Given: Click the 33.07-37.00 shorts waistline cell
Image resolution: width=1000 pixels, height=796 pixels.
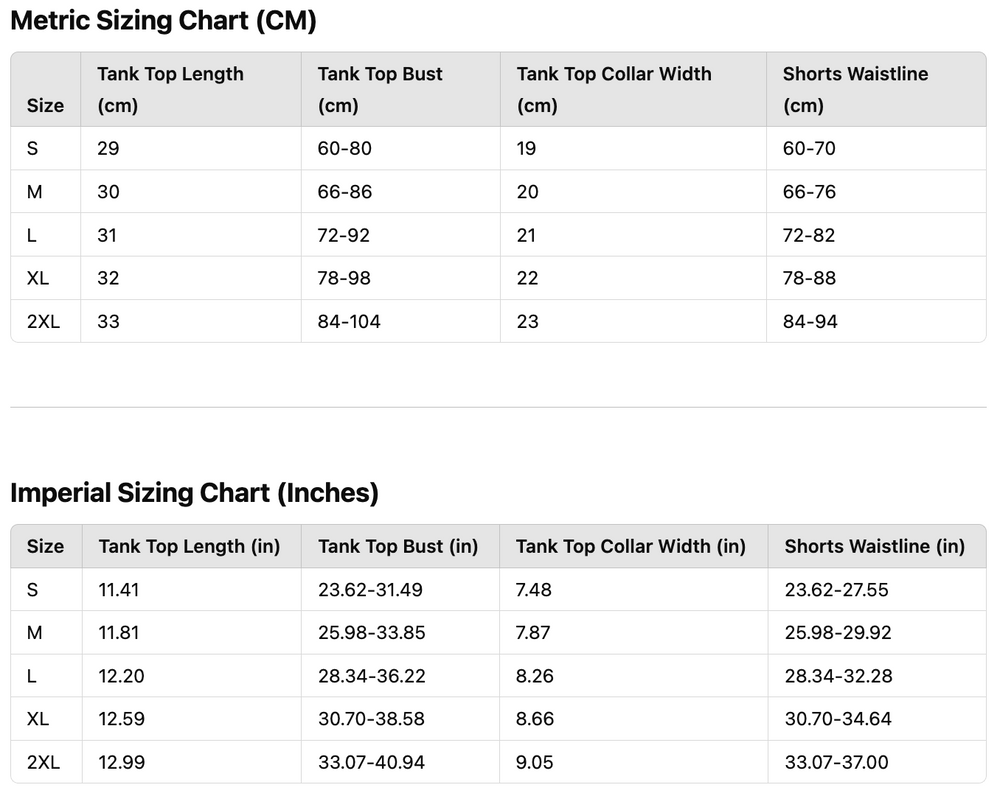Looking at the screenshot, I should tap(836, 762).
